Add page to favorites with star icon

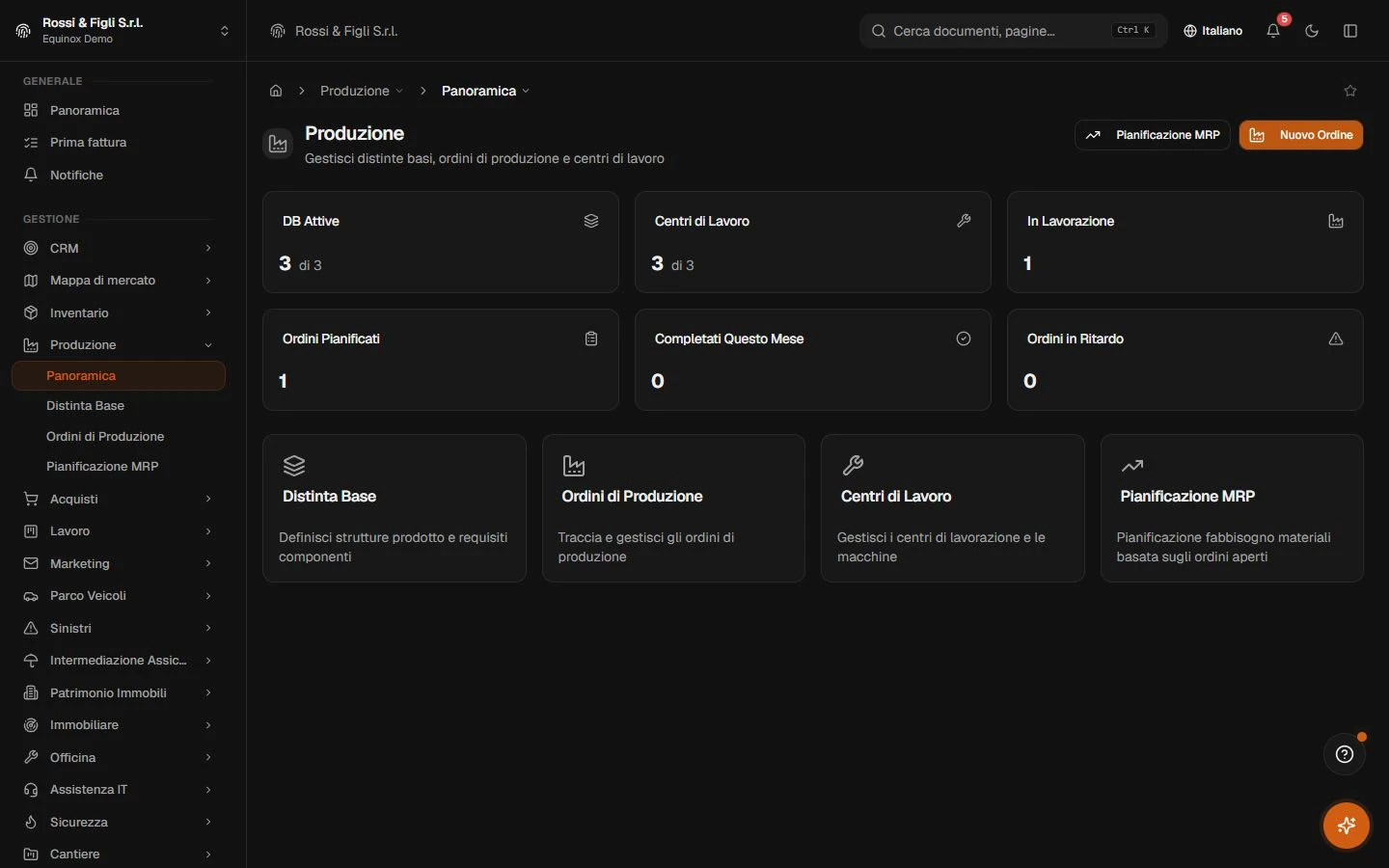pyautogui.click(x=1350, y=91)
